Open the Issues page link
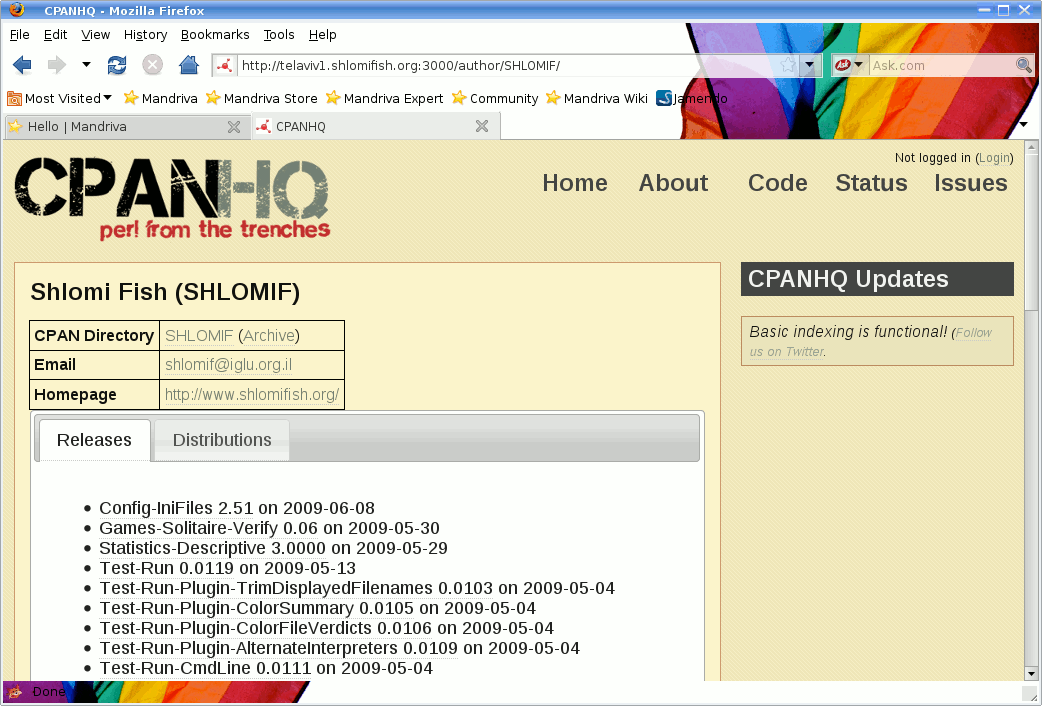 click(x=971, y=183)
